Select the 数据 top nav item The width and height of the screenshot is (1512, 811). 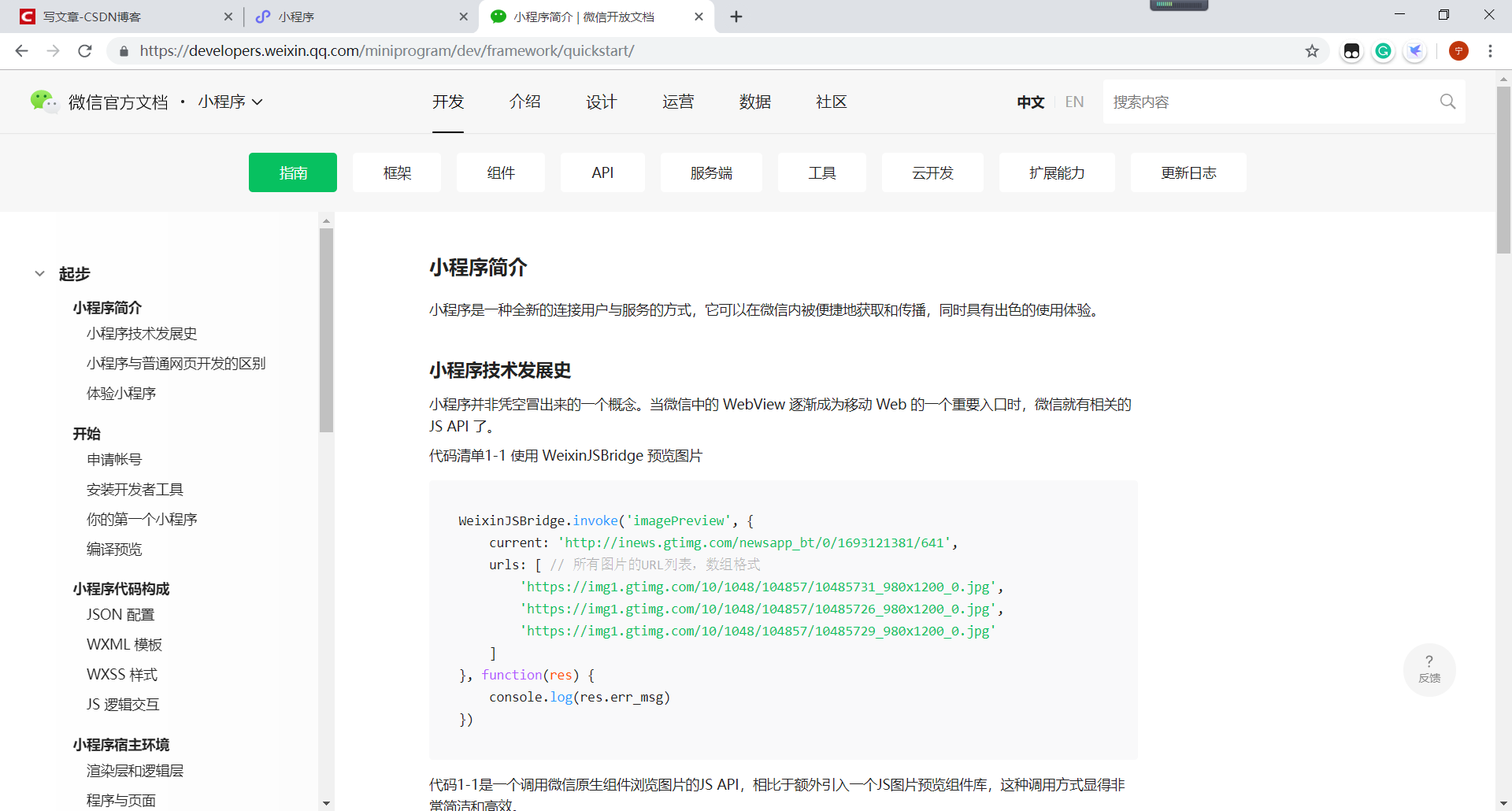(754, 102)
